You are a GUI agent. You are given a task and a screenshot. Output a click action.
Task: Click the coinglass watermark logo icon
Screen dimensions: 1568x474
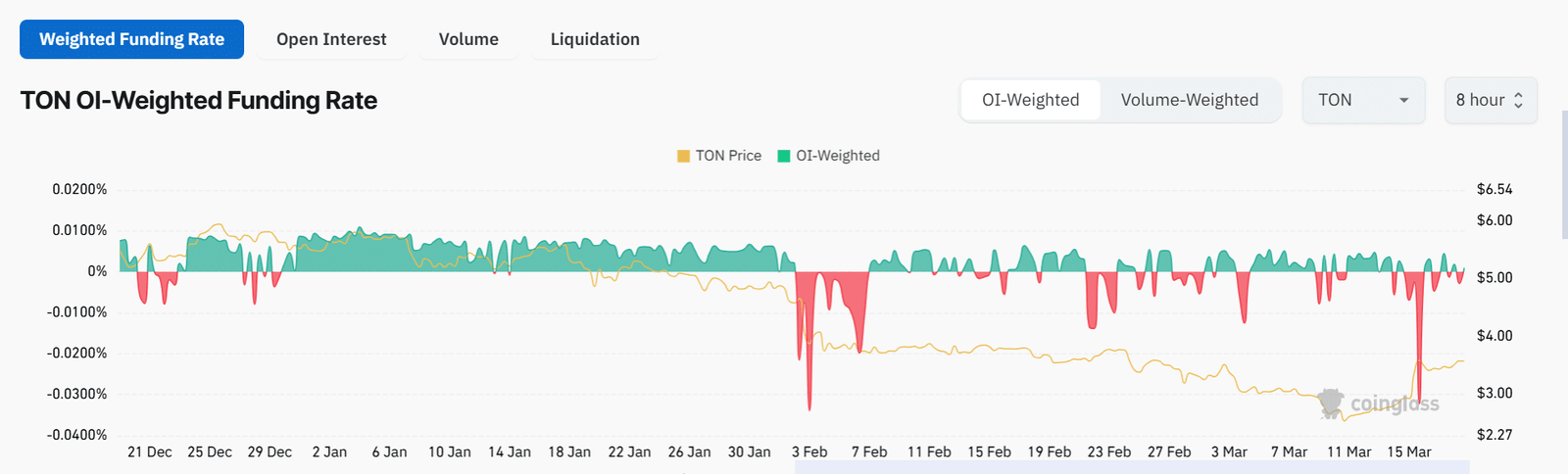pos(1331,403)
